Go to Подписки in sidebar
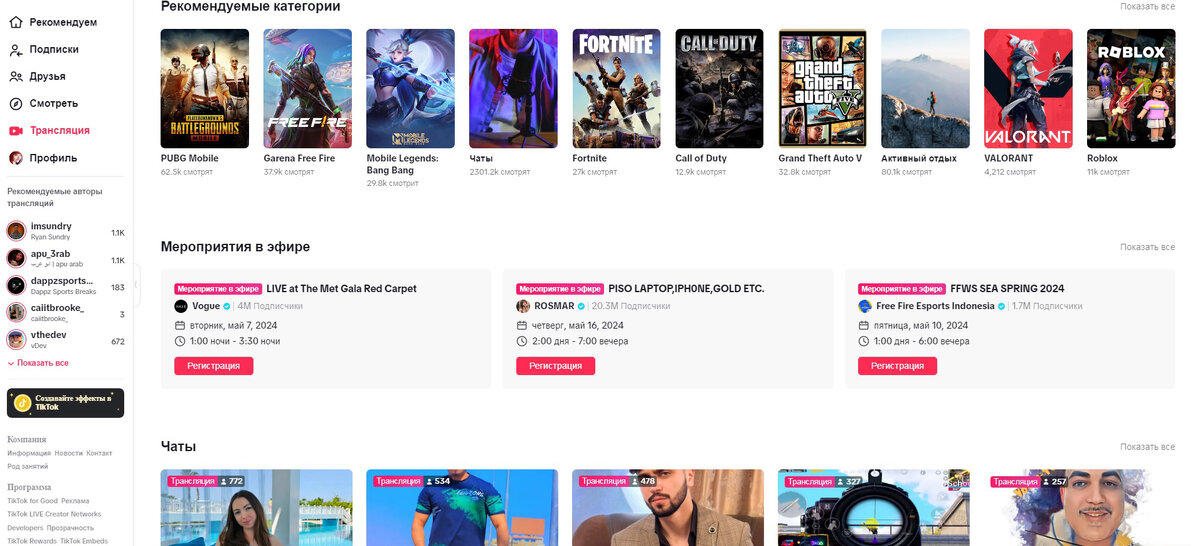 pos(44,49)
